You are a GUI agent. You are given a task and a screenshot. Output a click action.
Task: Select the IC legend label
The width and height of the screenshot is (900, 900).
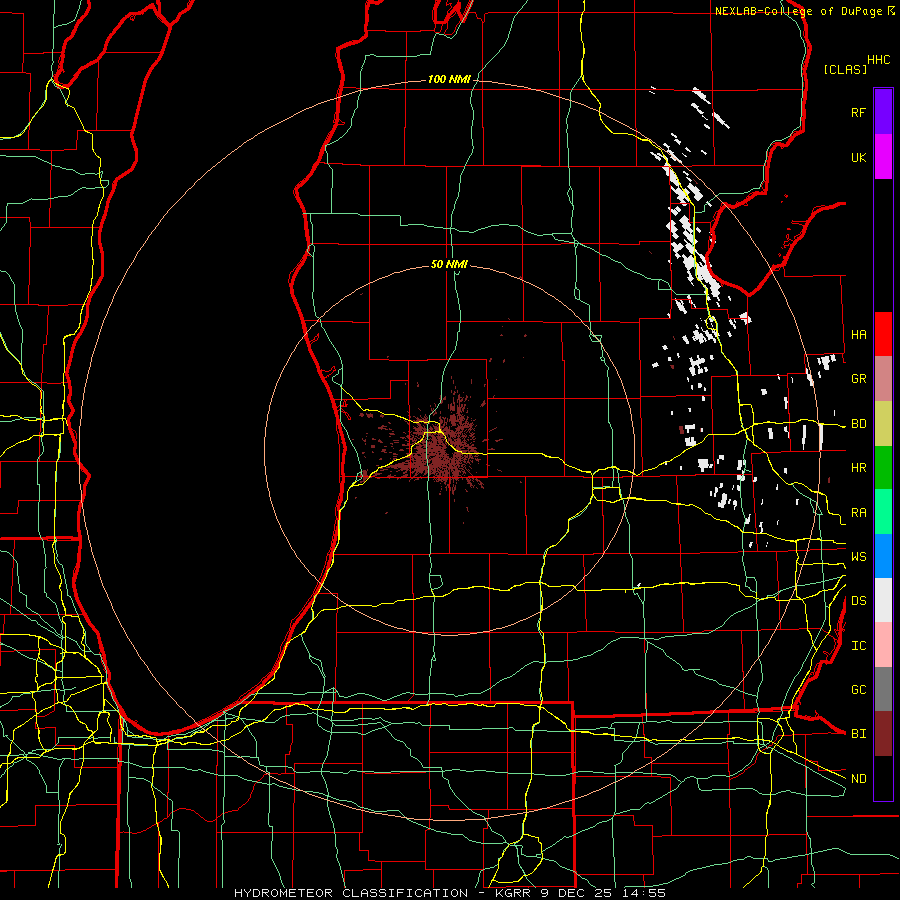point(858,646)
